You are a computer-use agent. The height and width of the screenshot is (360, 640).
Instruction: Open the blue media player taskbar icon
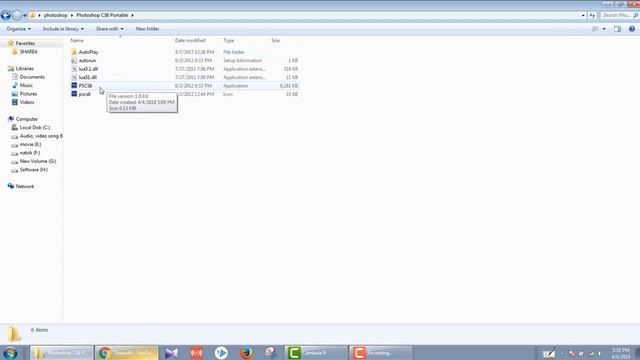point(221,353)
